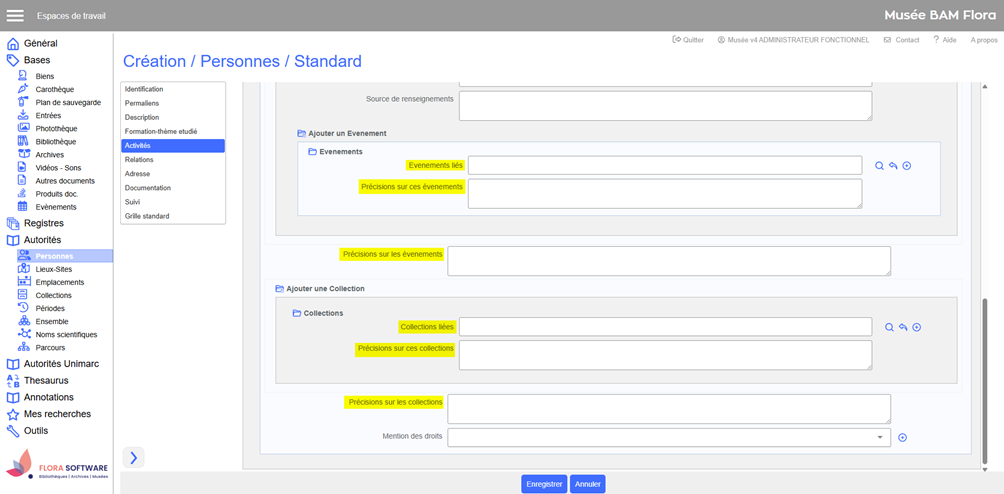
Task: Click the add plus icon beside Collections liées
Action: 916,328
